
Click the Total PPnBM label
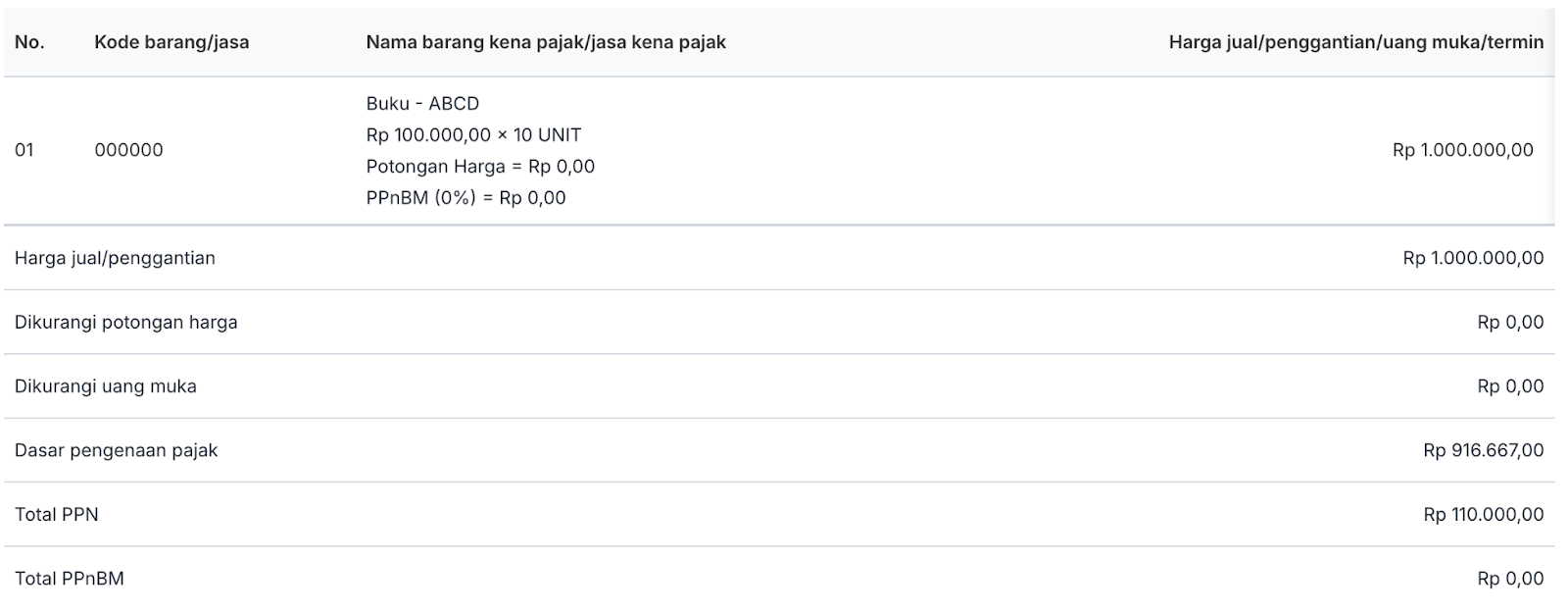coord(69,579)
